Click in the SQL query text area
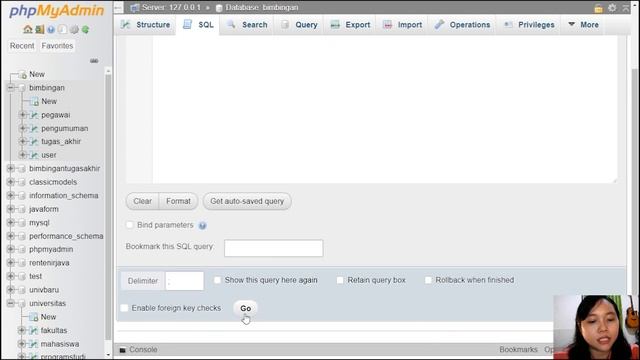 (384, 109)
